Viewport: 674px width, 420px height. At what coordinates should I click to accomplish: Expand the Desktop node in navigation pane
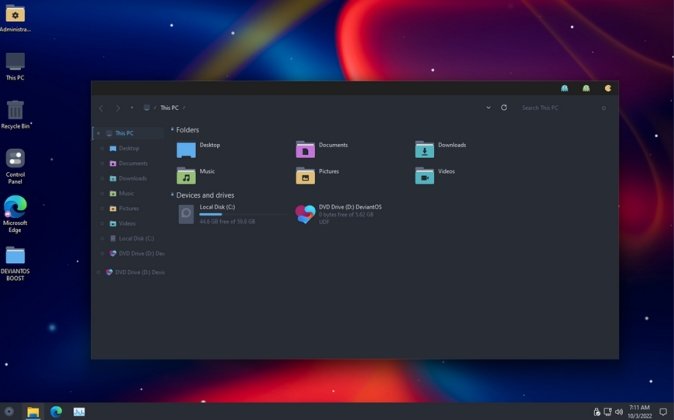102,148
